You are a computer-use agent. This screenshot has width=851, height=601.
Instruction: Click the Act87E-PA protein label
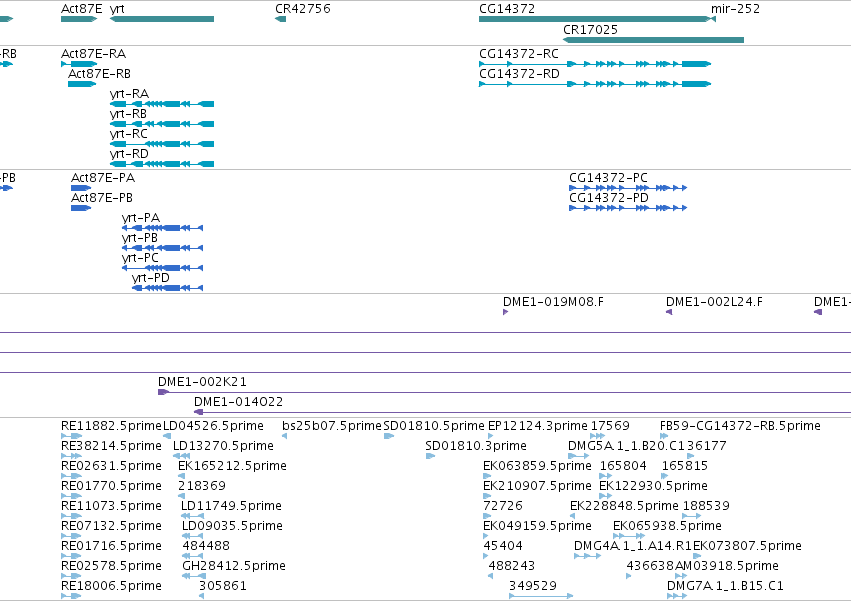[x=103, y=178]
